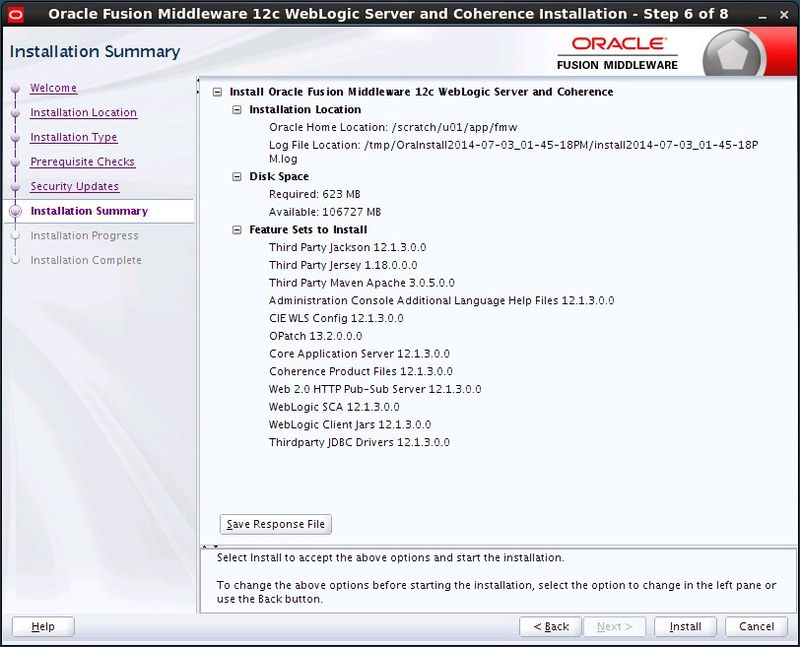Select OPatch 13.2.0.0.0 entry
The width and height of the screenshot is (800, 647).
point(316,336)
